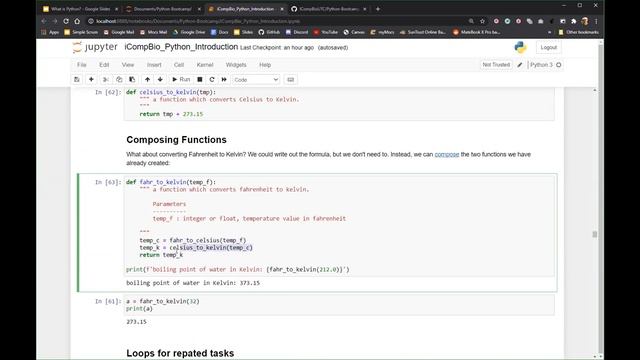Paste cells below icon in Jupyter toolbar
This screenshot has width=640, height=360.
[132, 80]
